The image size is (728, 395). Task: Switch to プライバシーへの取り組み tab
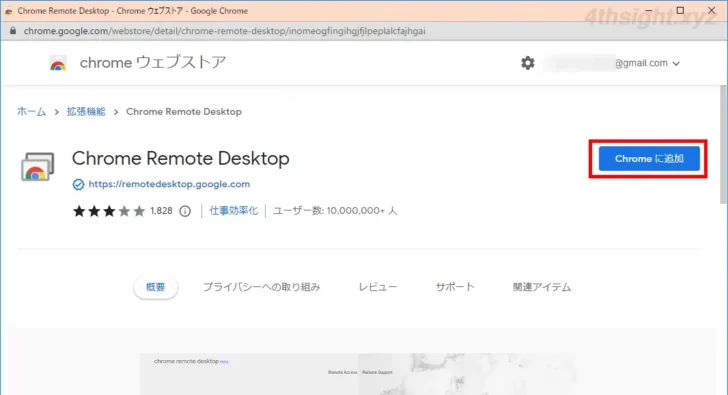pyautogui.click(x=261, y=287)
